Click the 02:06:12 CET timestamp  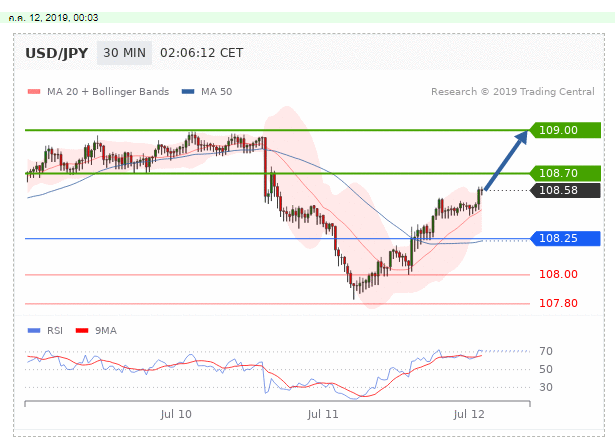pyautogui.click(x=202, y=53)
